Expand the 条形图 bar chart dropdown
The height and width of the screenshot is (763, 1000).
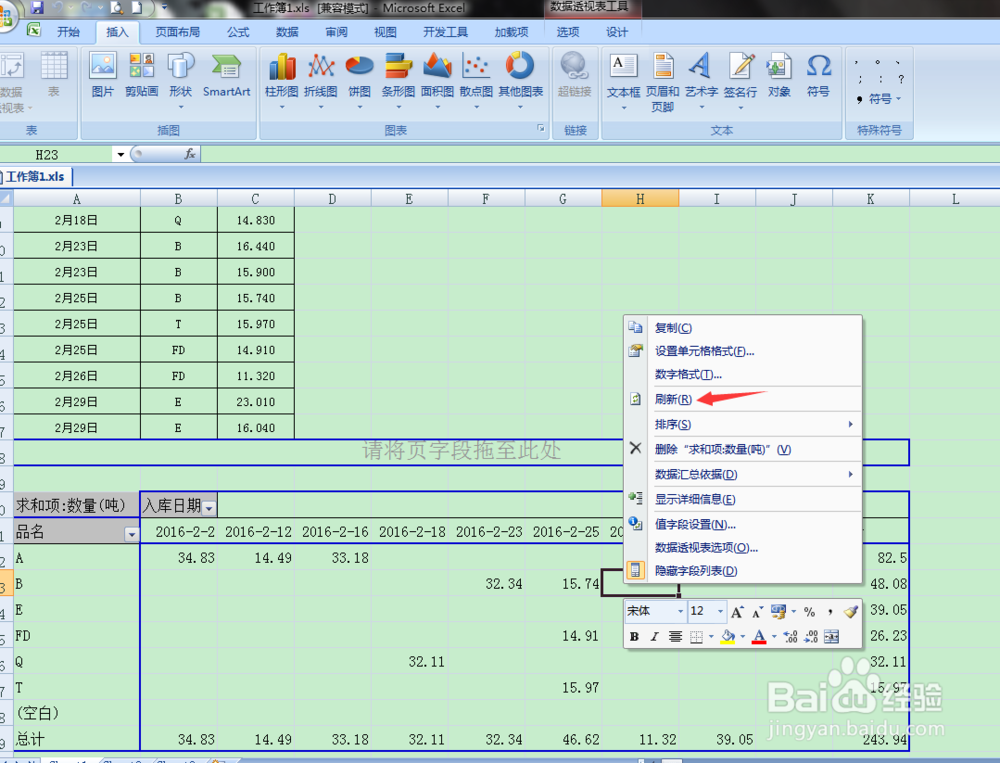(x=399, y=107)
